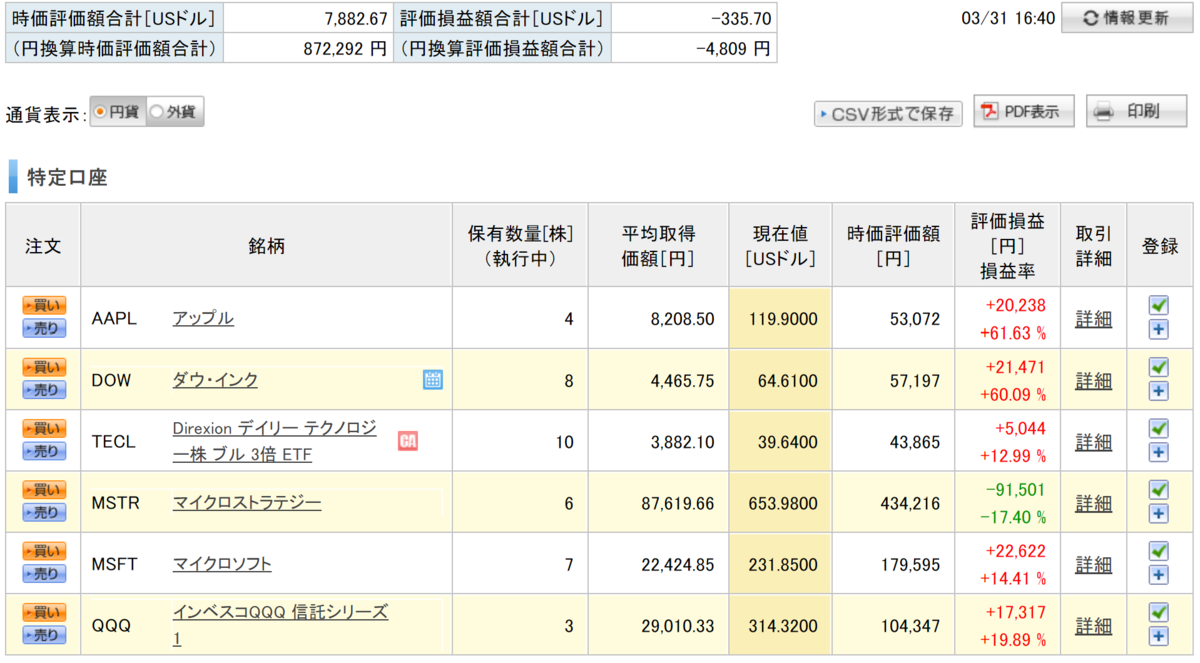Click the red CA icon in TECL row
The height and width of the screenshot is (663, 1200).
click(x=407, y=440)
